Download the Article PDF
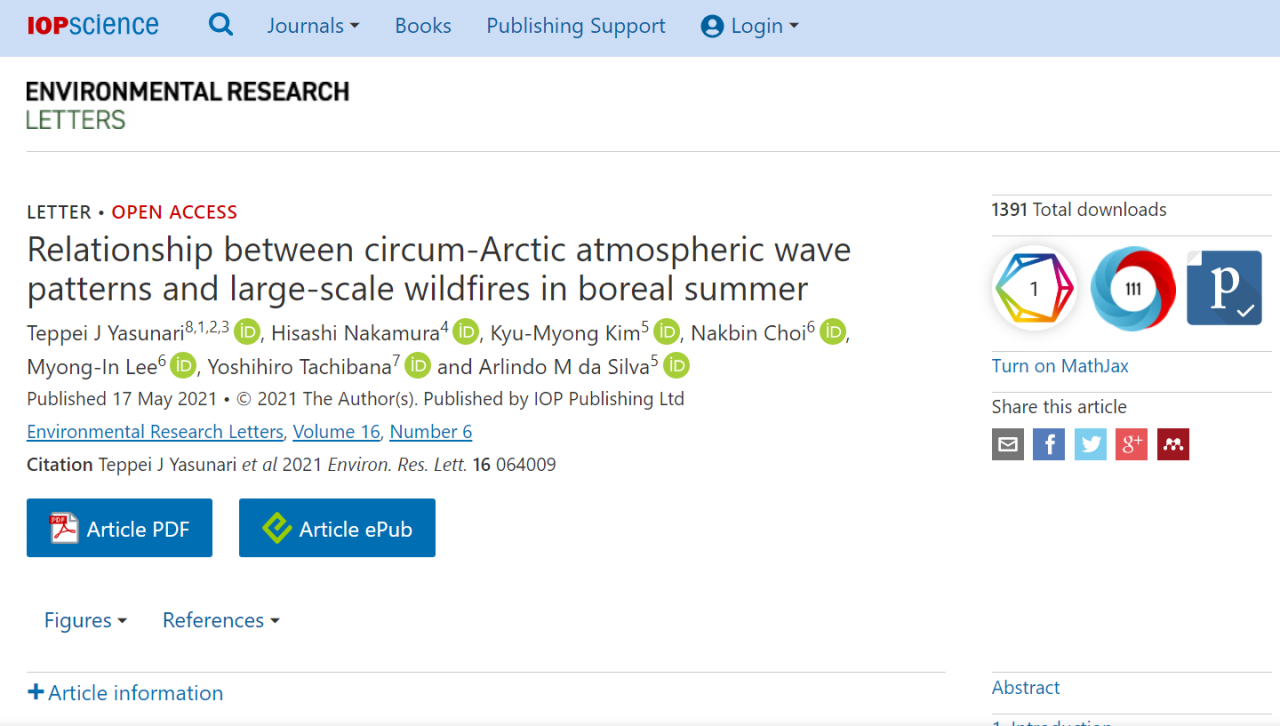The height and width of the screenshot is (726, 1280). 119,528
